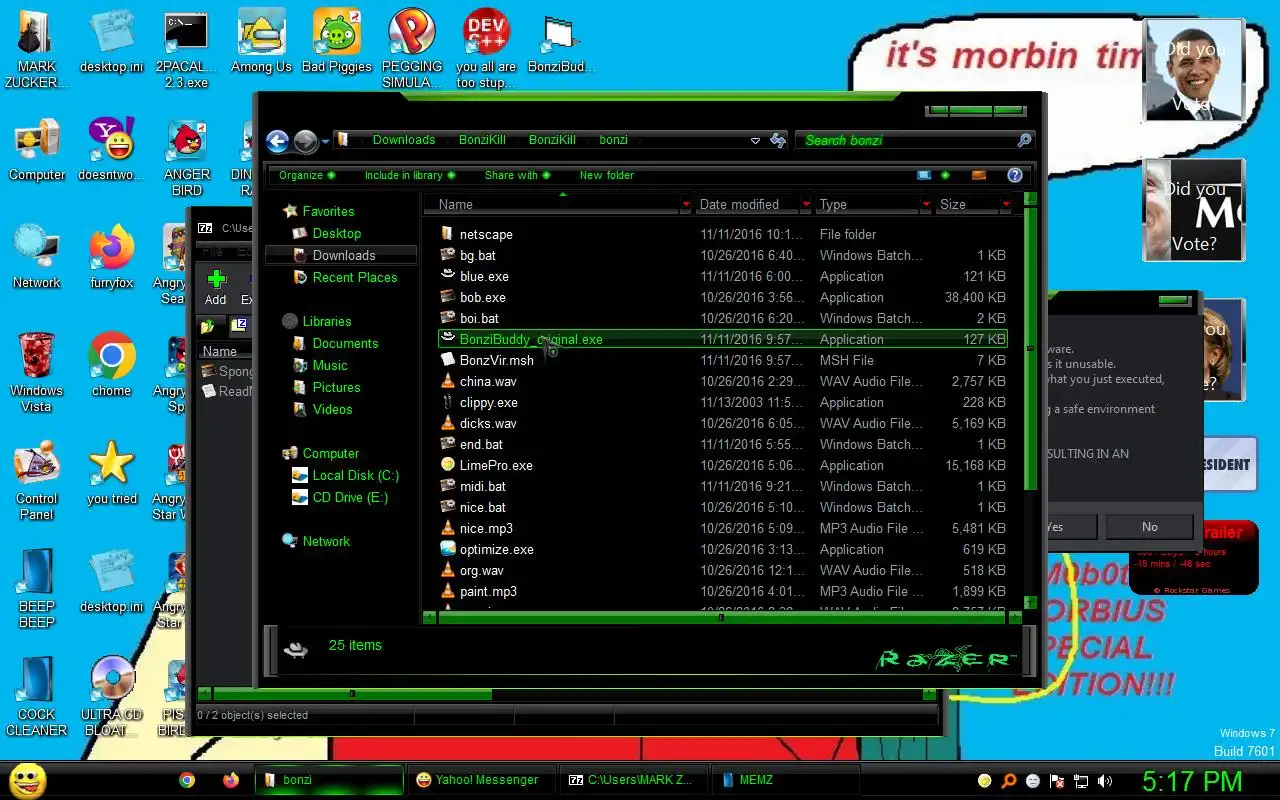Open furryfox Firefox desktop icon
Viewport: 1280px width, 800px height.
click(x=111, y=258)
